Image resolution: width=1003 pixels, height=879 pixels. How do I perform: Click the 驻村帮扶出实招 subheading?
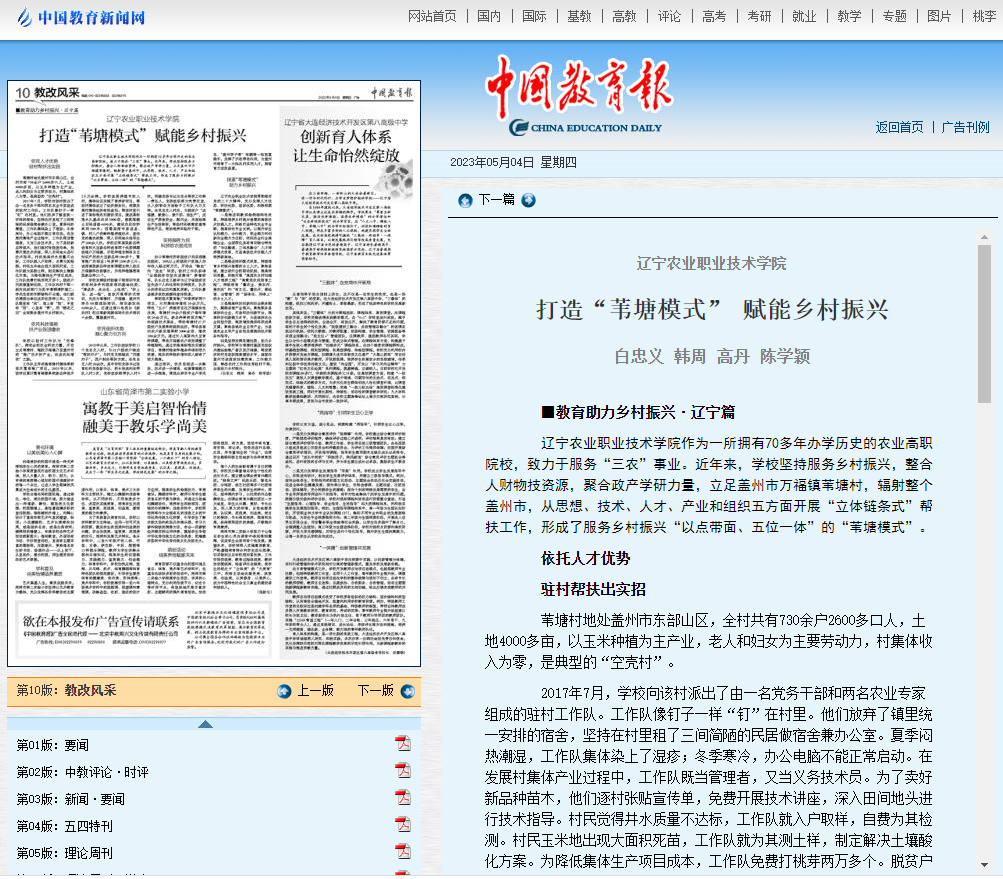(593, 589)
